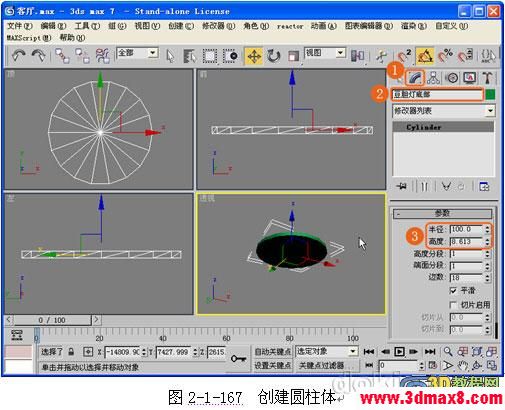The image size is (505, 410).
Task: Click the Configure Modifier Sets icon
Action: 484,186
